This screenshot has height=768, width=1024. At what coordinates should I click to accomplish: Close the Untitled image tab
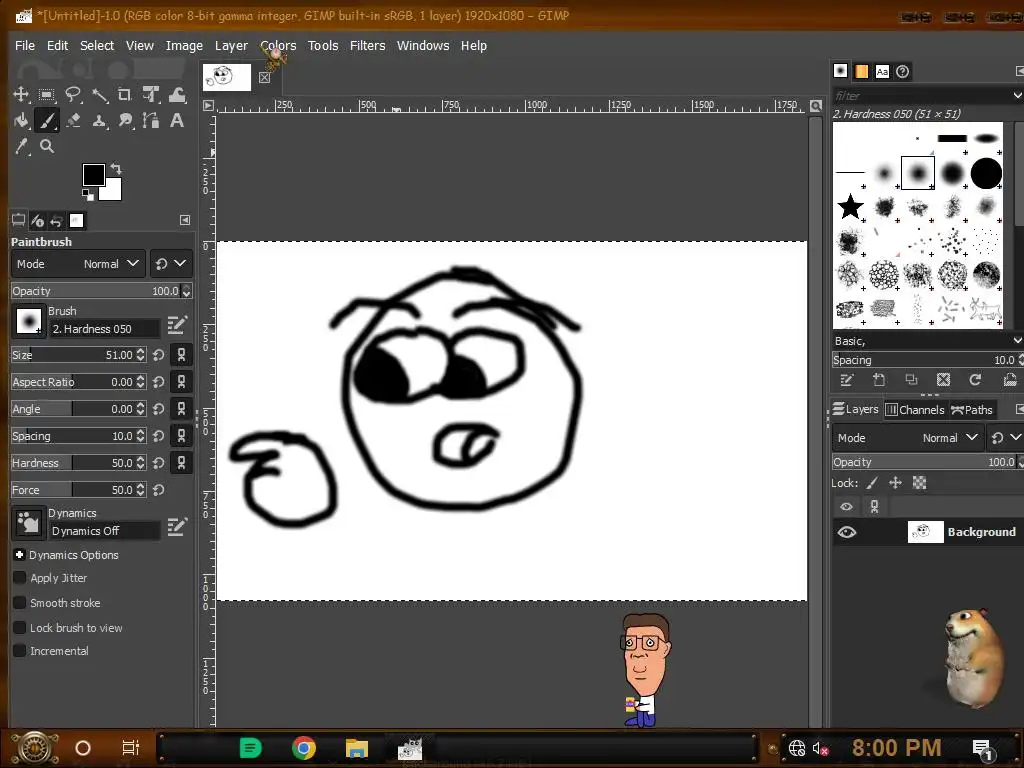[264, 78]
